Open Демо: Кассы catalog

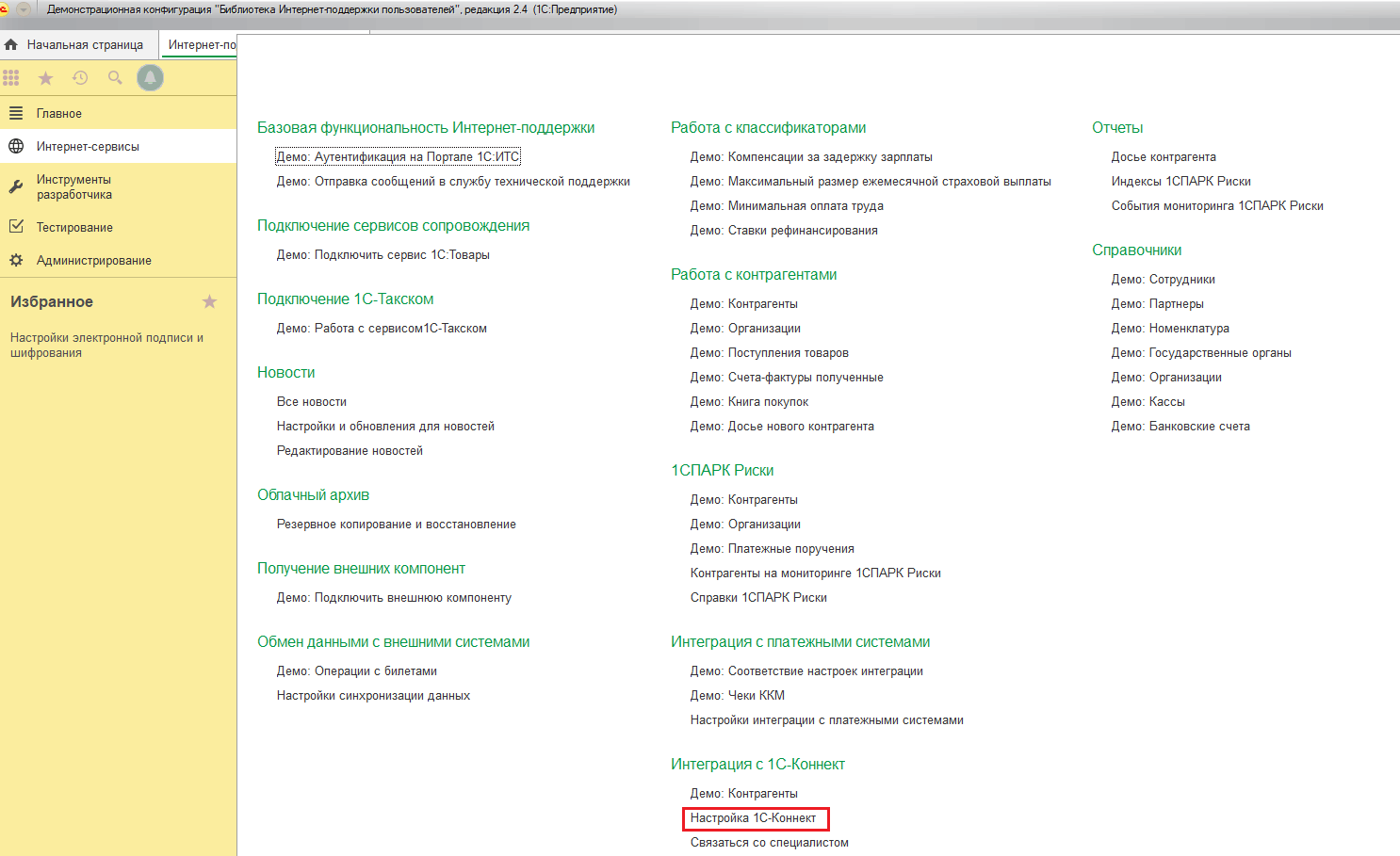tap(1148, 401)
